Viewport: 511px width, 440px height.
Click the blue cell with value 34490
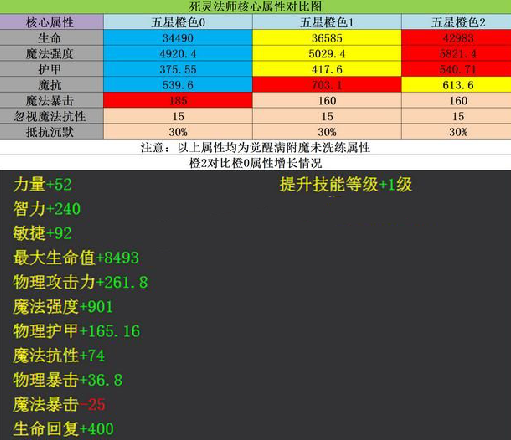coord(178,38)
